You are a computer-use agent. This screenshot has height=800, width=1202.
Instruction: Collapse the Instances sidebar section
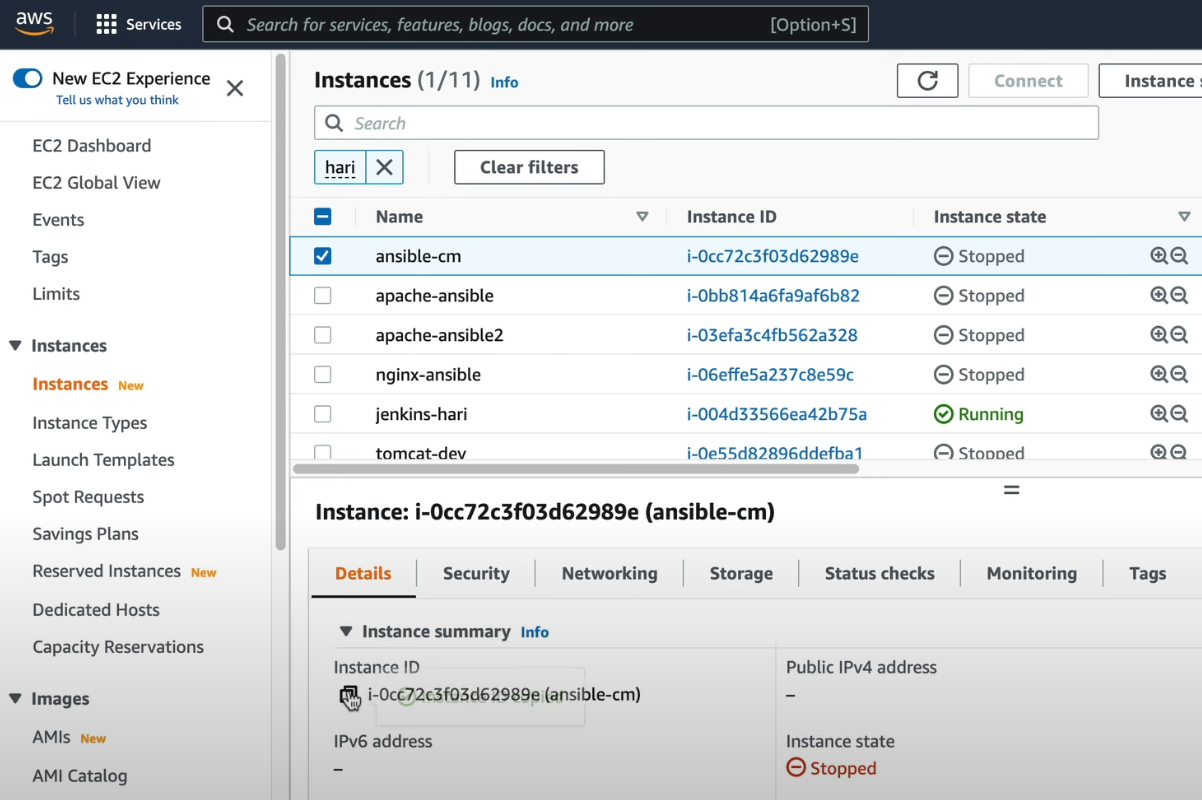(x=15, y=346)
